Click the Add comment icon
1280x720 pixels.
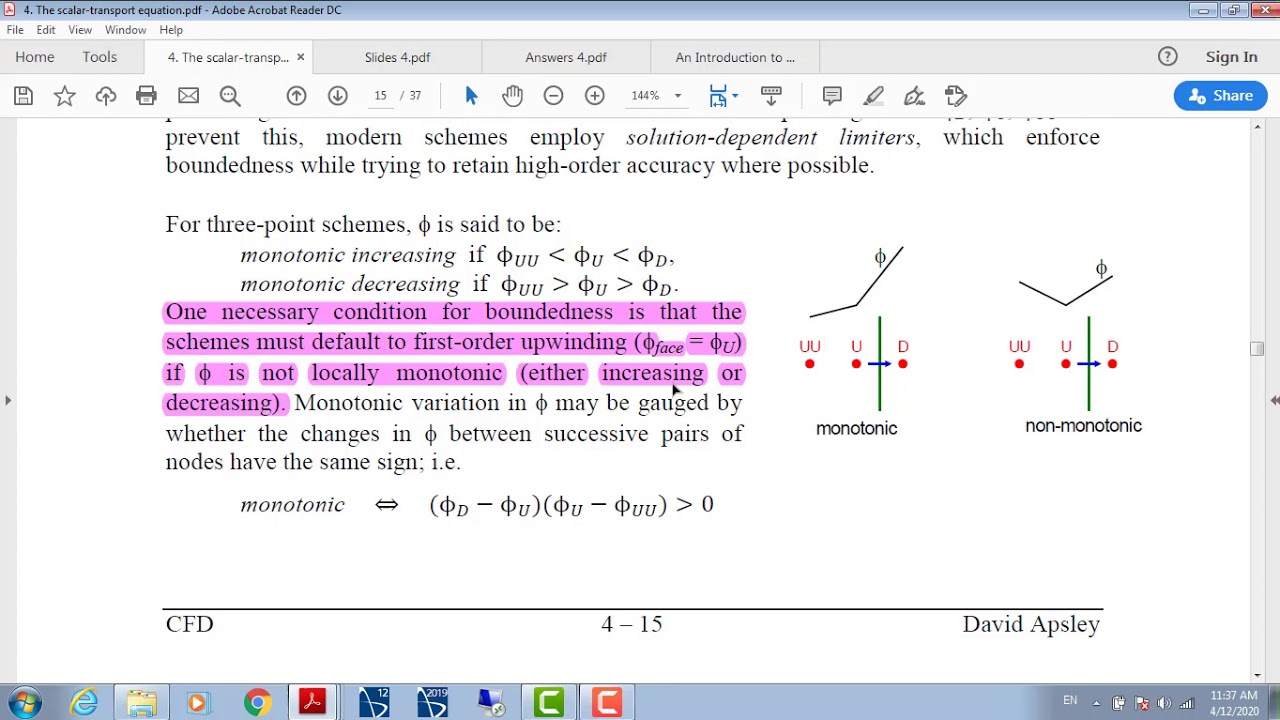[x=832, y=96]
